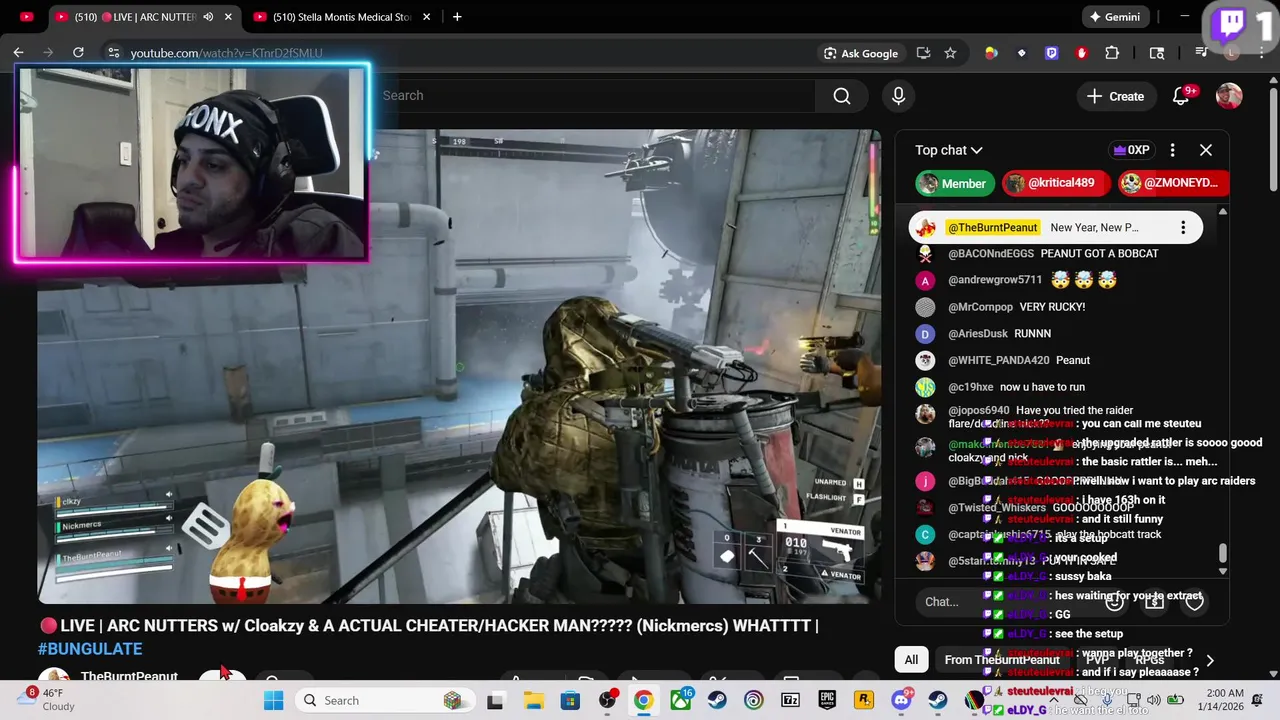Send a heart reaction in chat

[1194, 600]
